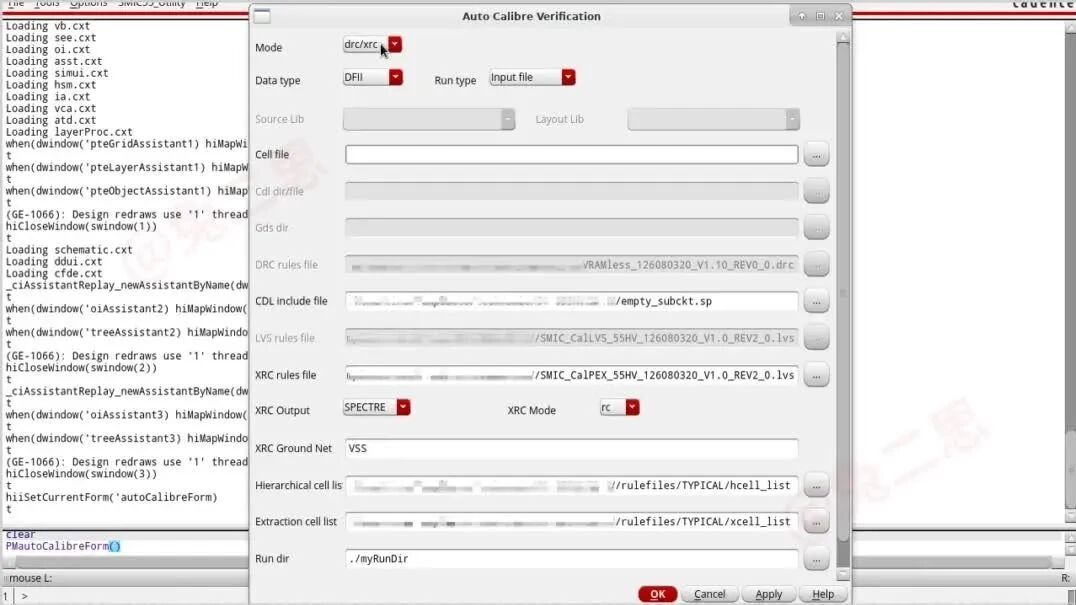Click the 'mouse L:' status text
1076x605 pixels.
(30, 578)
